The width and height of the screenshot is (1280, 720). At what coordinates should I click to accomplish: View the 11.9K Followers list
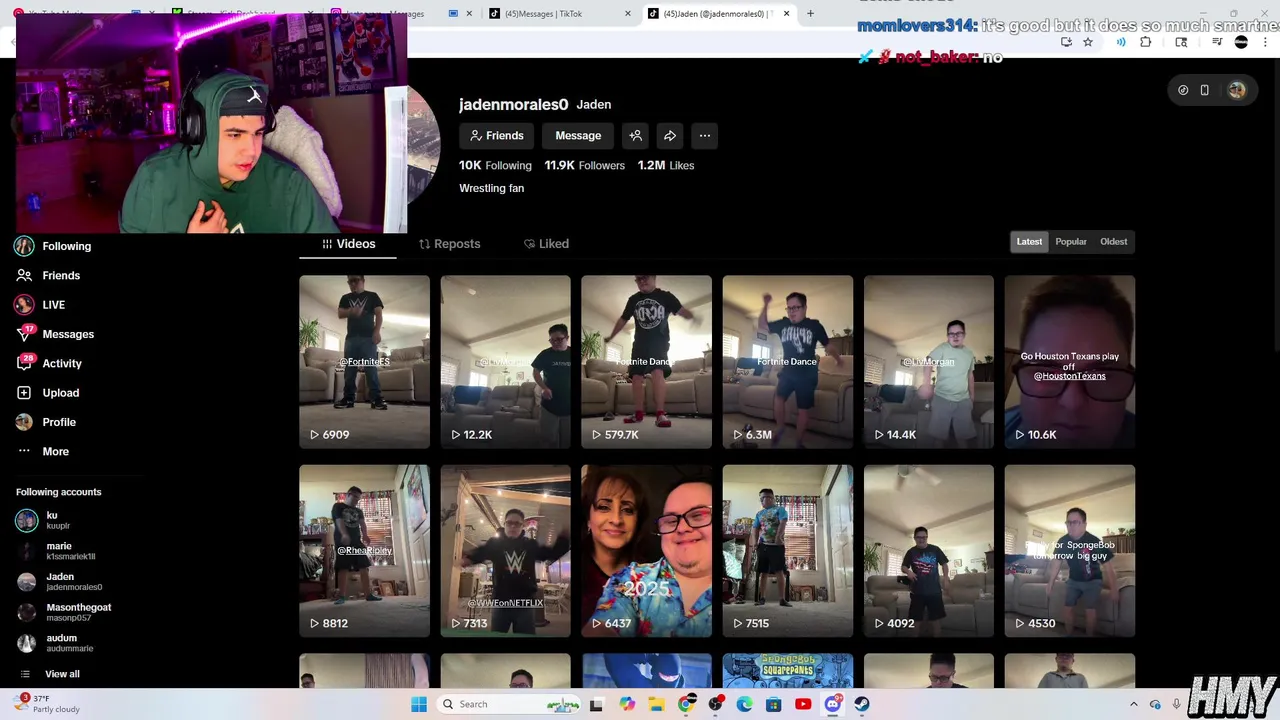[584, 165]
